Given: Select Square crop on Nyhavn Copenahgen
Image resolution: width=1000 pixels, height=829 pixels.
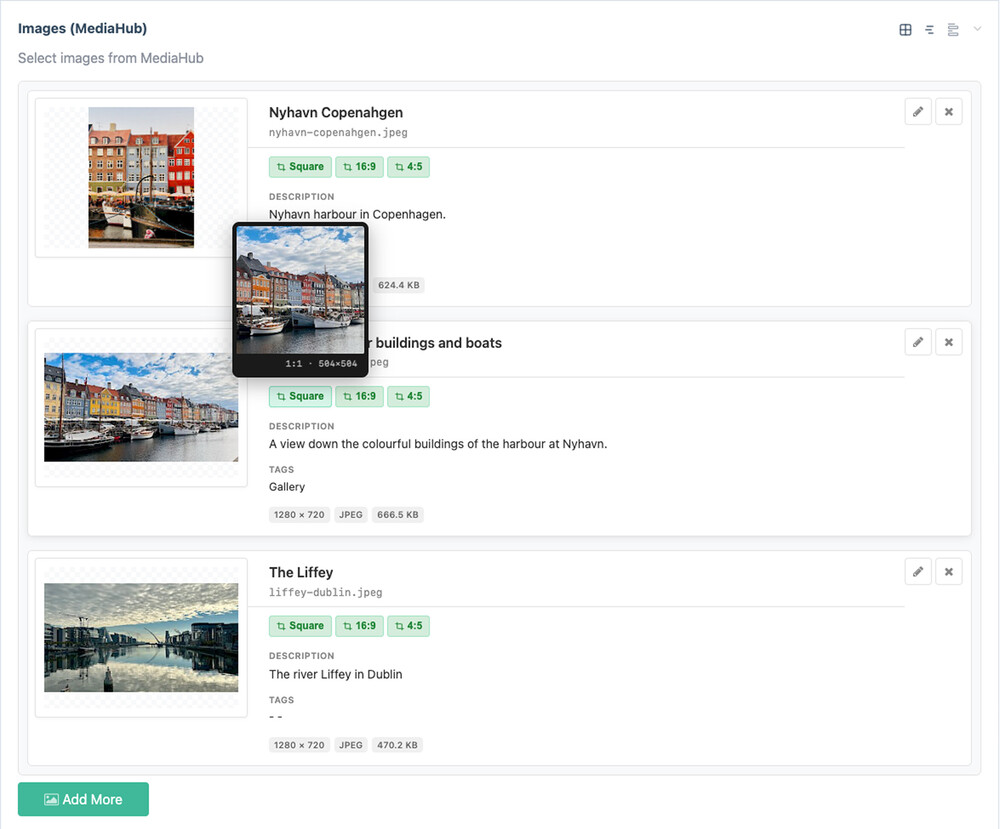Looking at the screenshot, I should pos(300,167).
